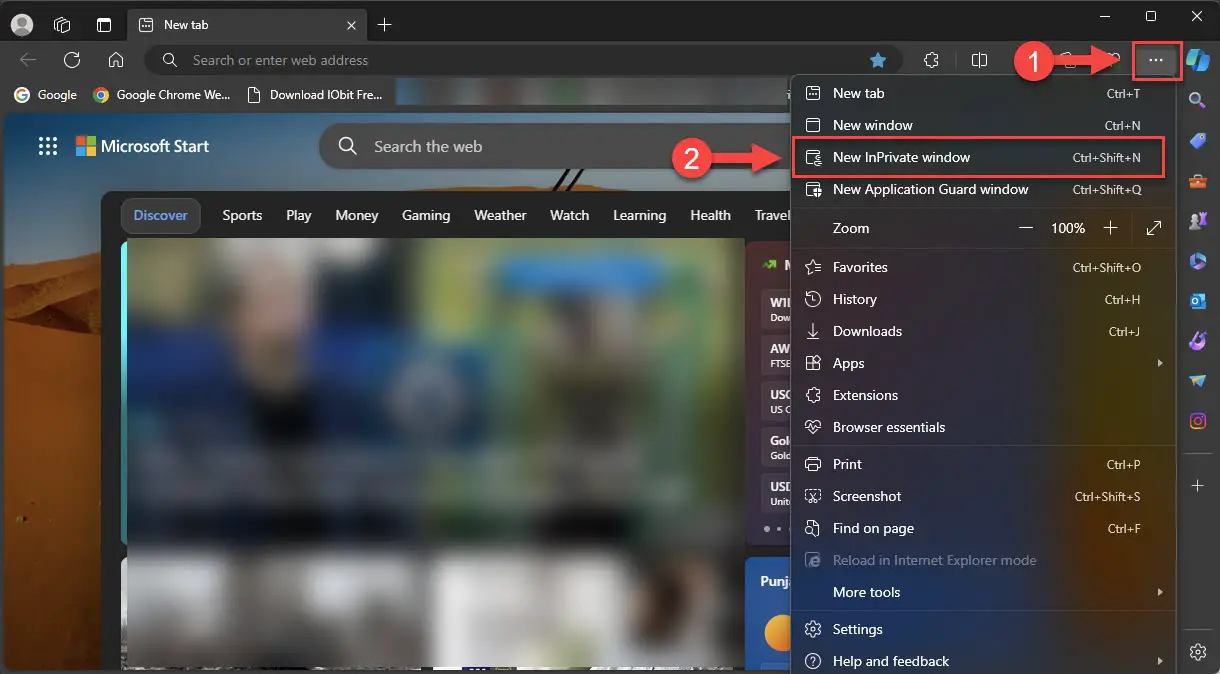Switch to the Weather tab on Microsoft Start

tap(499, 215)
